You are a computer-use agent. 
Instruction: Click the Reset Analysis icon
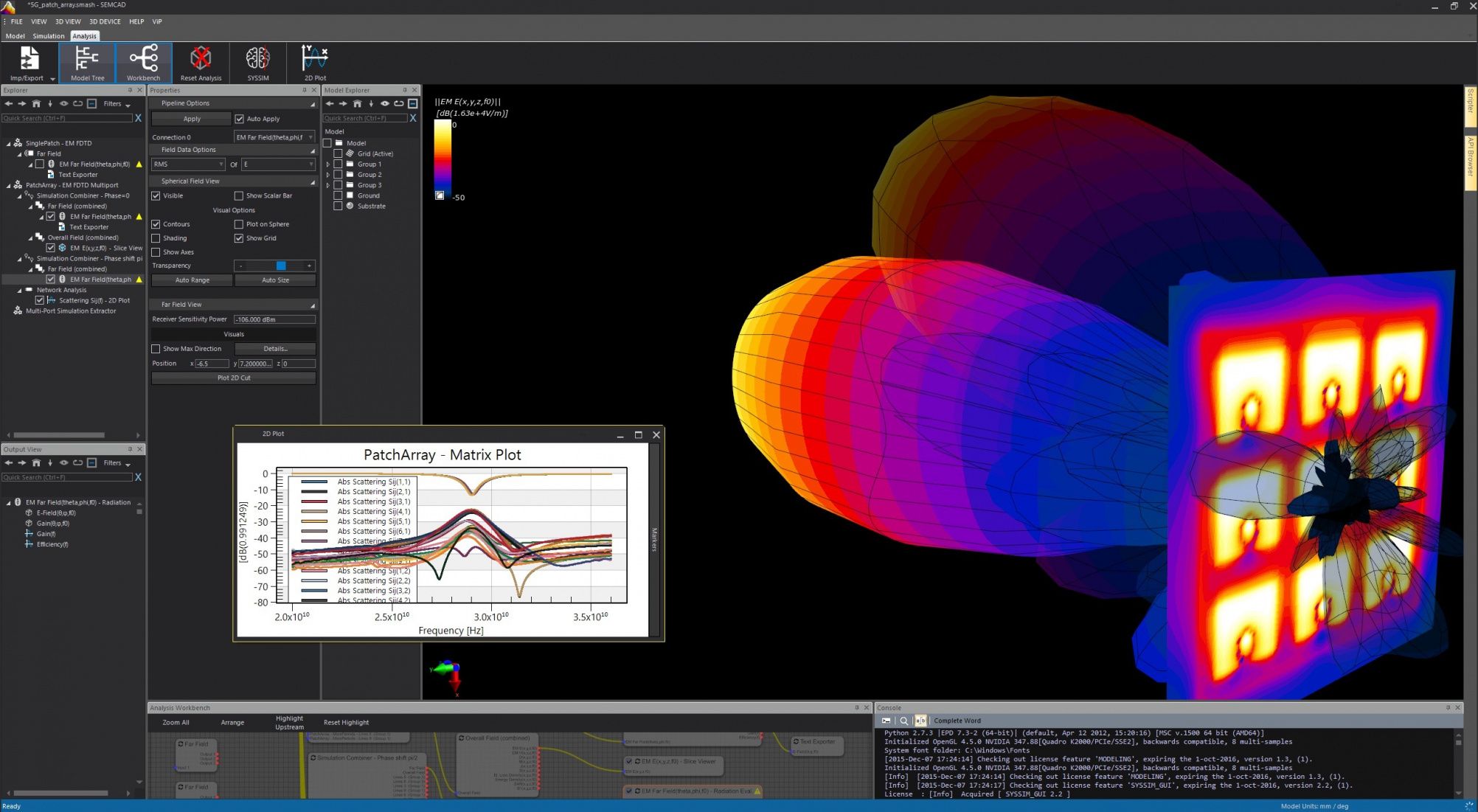pos(200,63)
